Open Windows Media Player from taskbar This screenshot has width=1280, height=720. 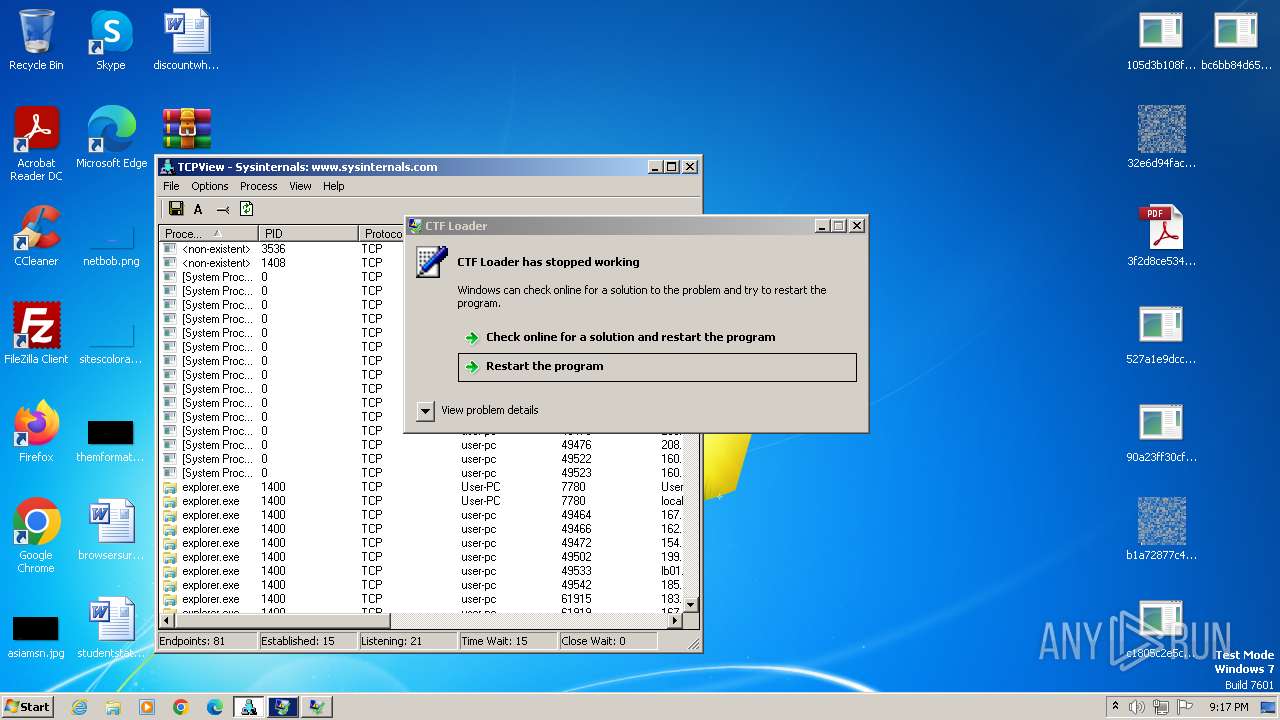tap(147, 707)
